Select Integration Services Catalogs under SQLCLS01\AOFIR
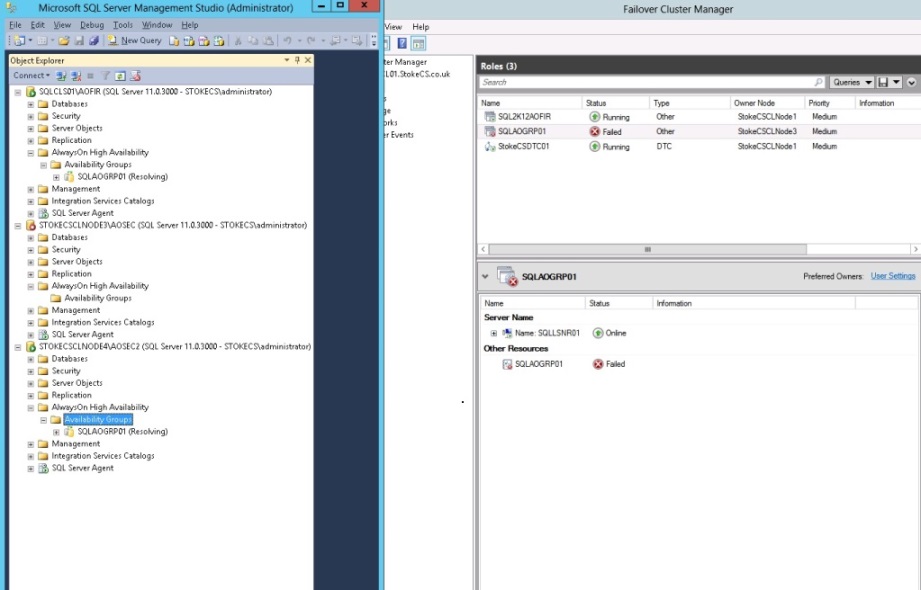Image resolution: width=921 pixels, height=590 pixels. click(103, 201)
